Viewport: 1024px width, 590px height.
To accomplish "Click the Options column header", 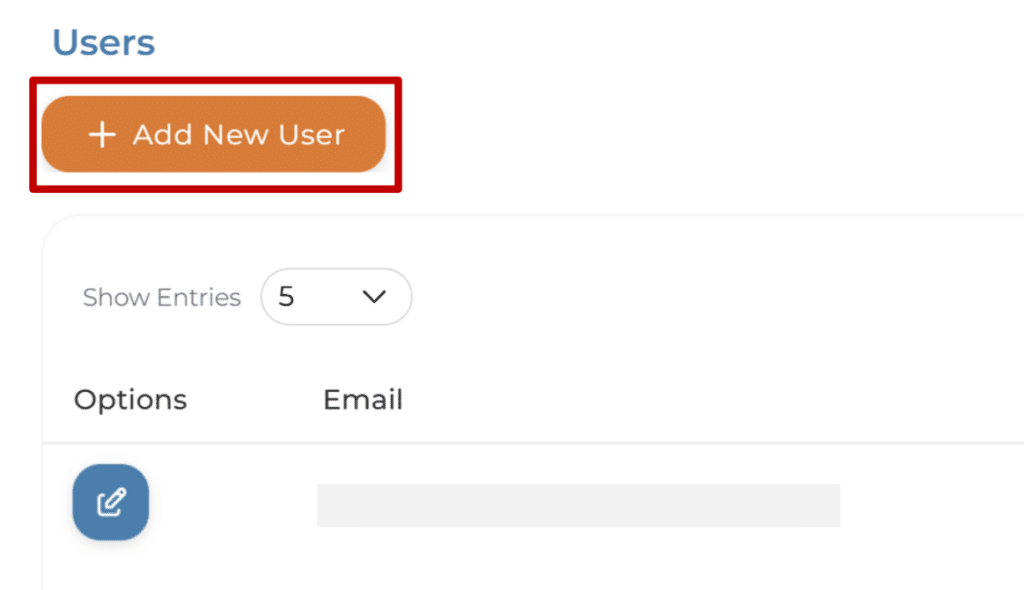I will coord(130,400).
